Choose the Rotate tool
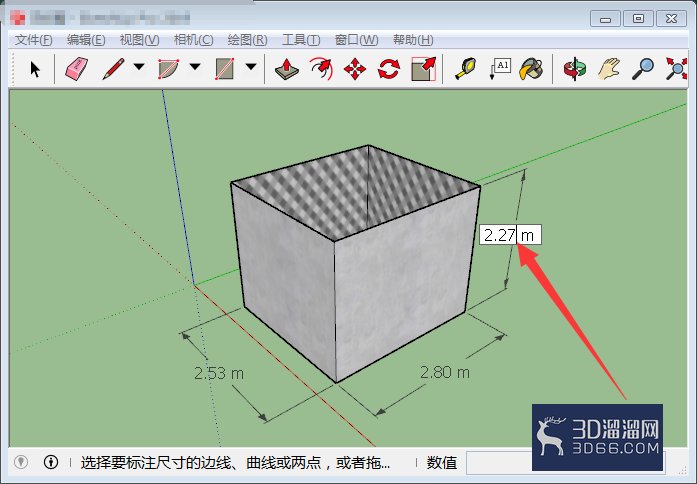The image size is (697, 484). [389, 69]
